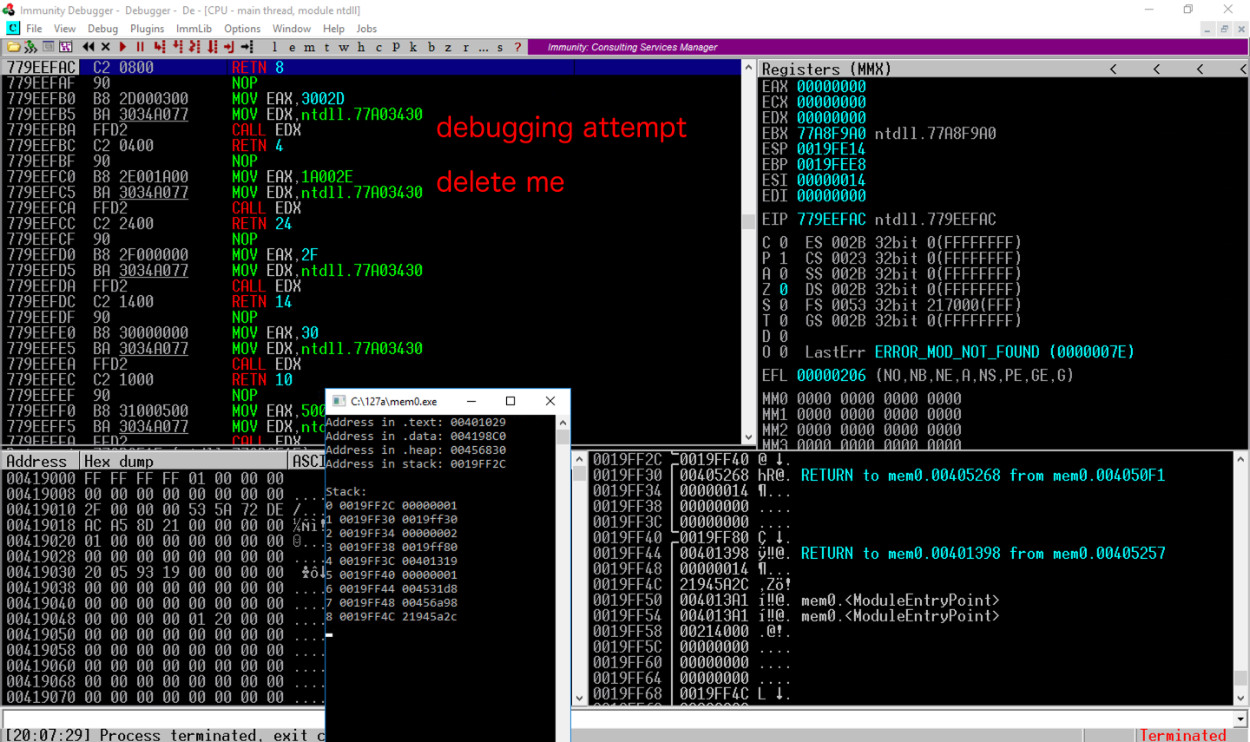Open the ImmLib menu
1250x742 pixels.
193,29
